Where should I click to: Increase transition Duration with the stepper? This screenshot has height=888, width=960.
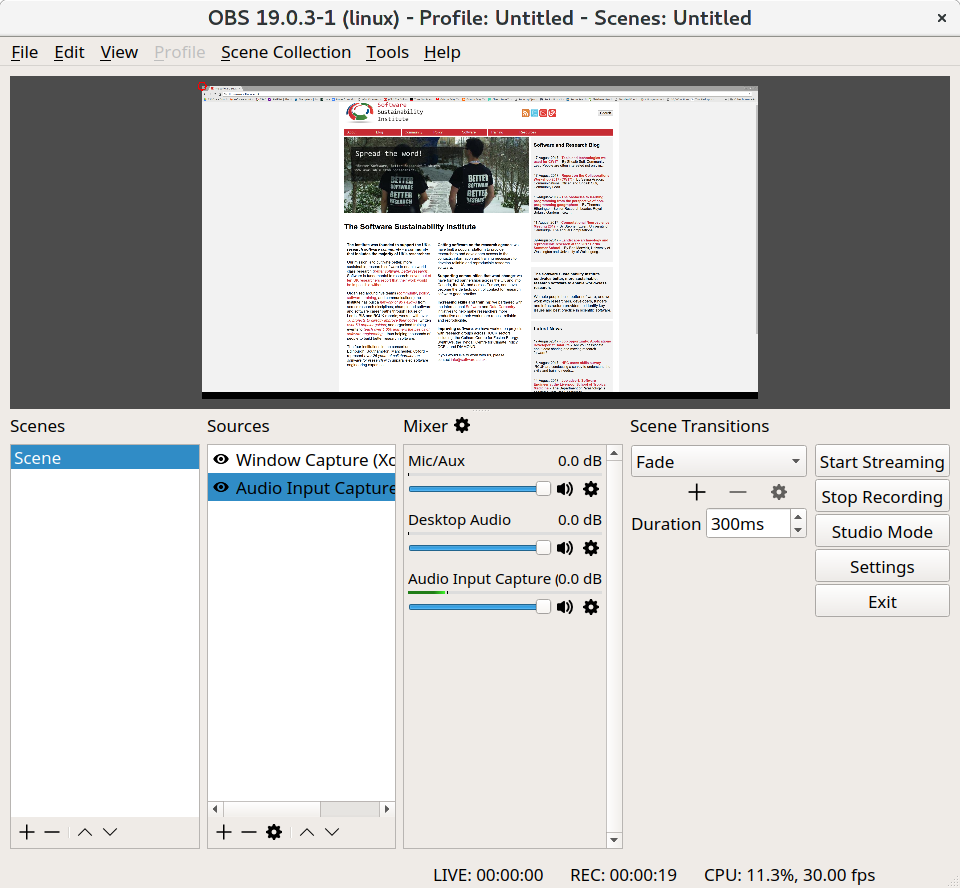[796, 517]
